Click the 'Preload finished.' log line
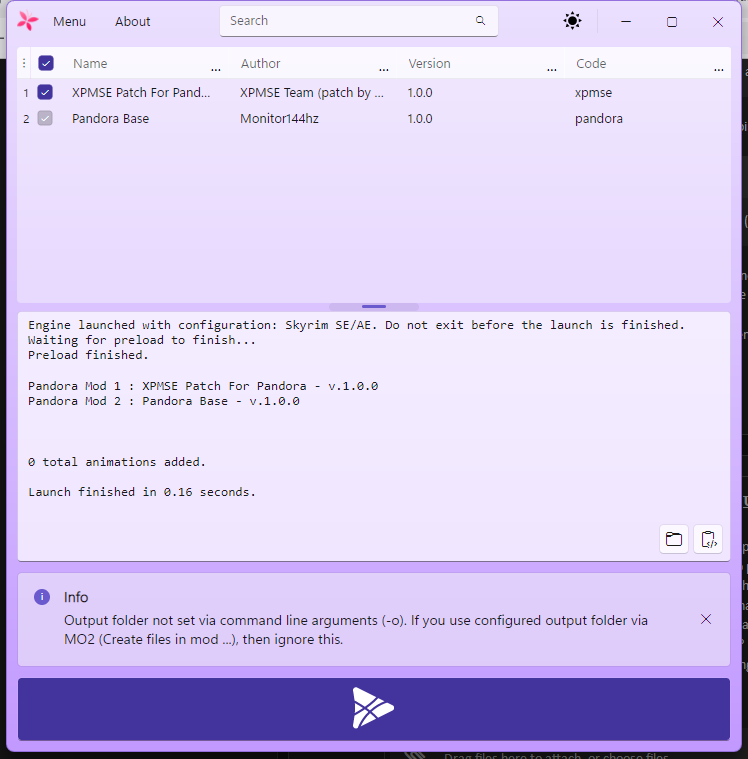The image size is (748, 759). click(88, 355)
